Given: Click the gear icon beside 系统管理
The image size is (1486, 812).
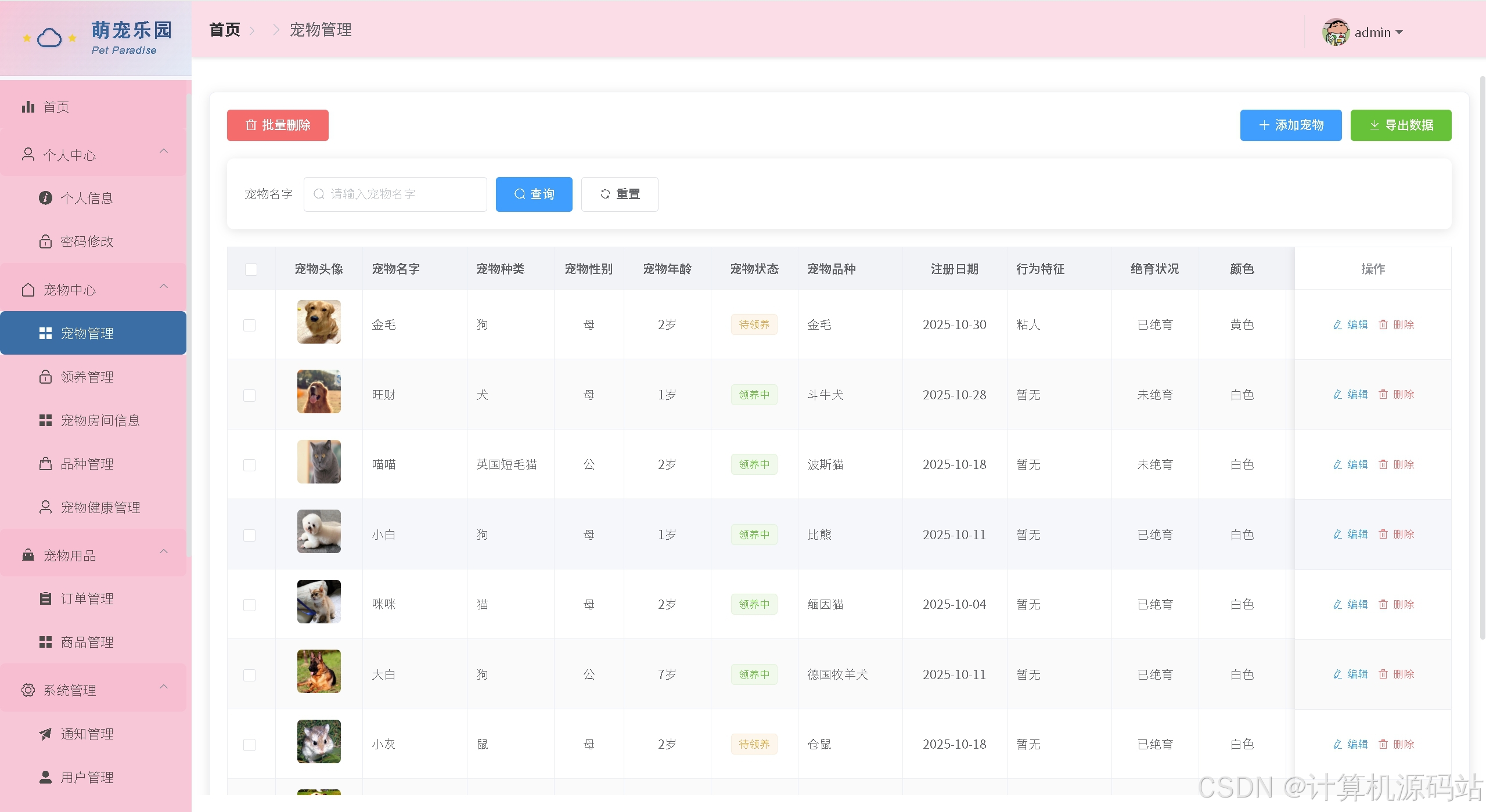Looking at the screenshot, I should coord(28,690).
